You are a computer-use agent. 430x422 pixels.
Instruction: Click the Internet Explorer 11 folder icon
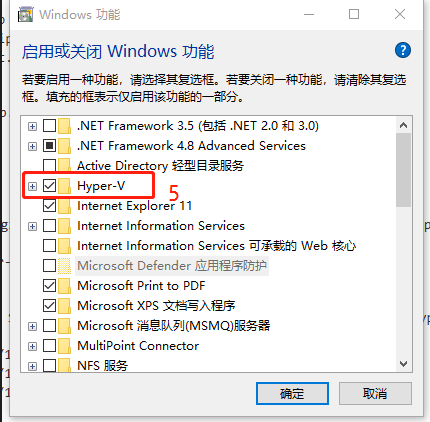(x=64, y=206)
